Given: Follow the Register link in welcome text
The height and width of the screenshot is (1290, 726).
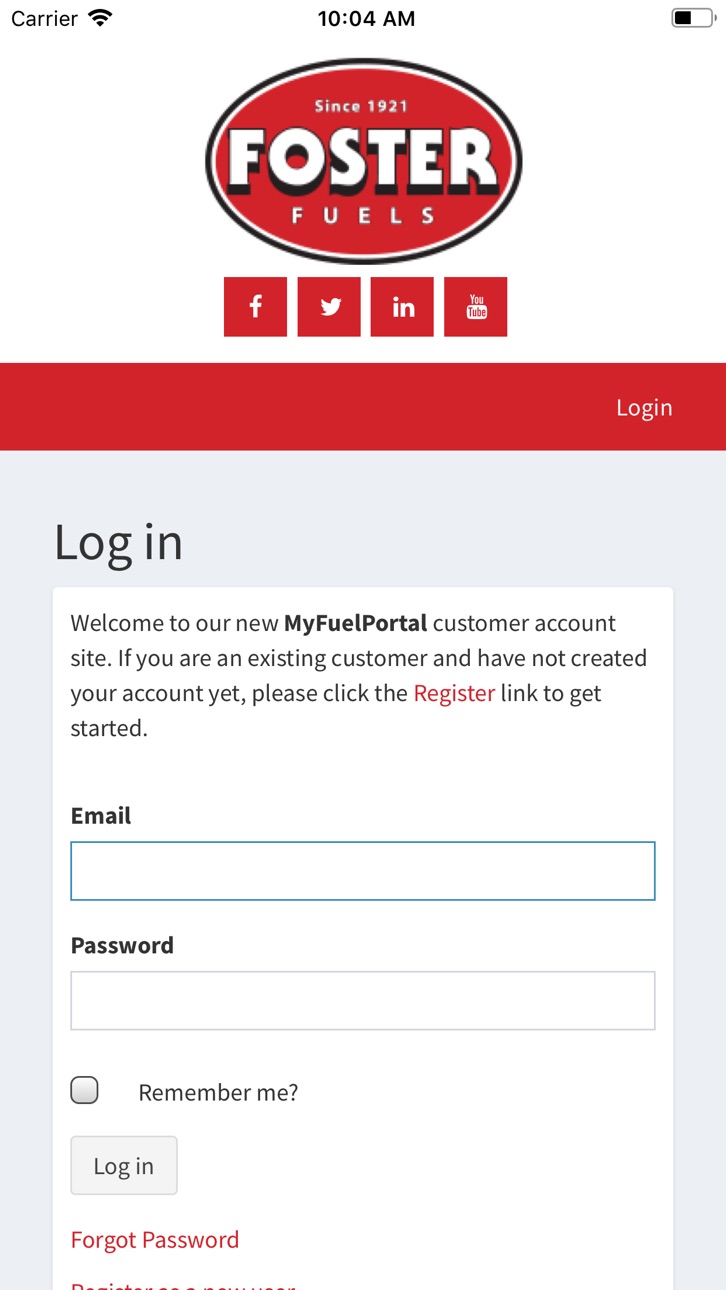Looking at the screenshot, I should [454, 693].
